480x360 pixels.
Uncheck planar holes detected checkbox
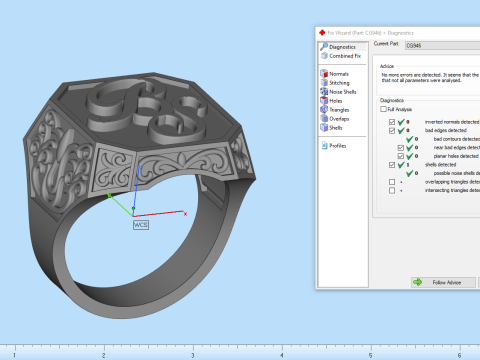tap(401, 156)
